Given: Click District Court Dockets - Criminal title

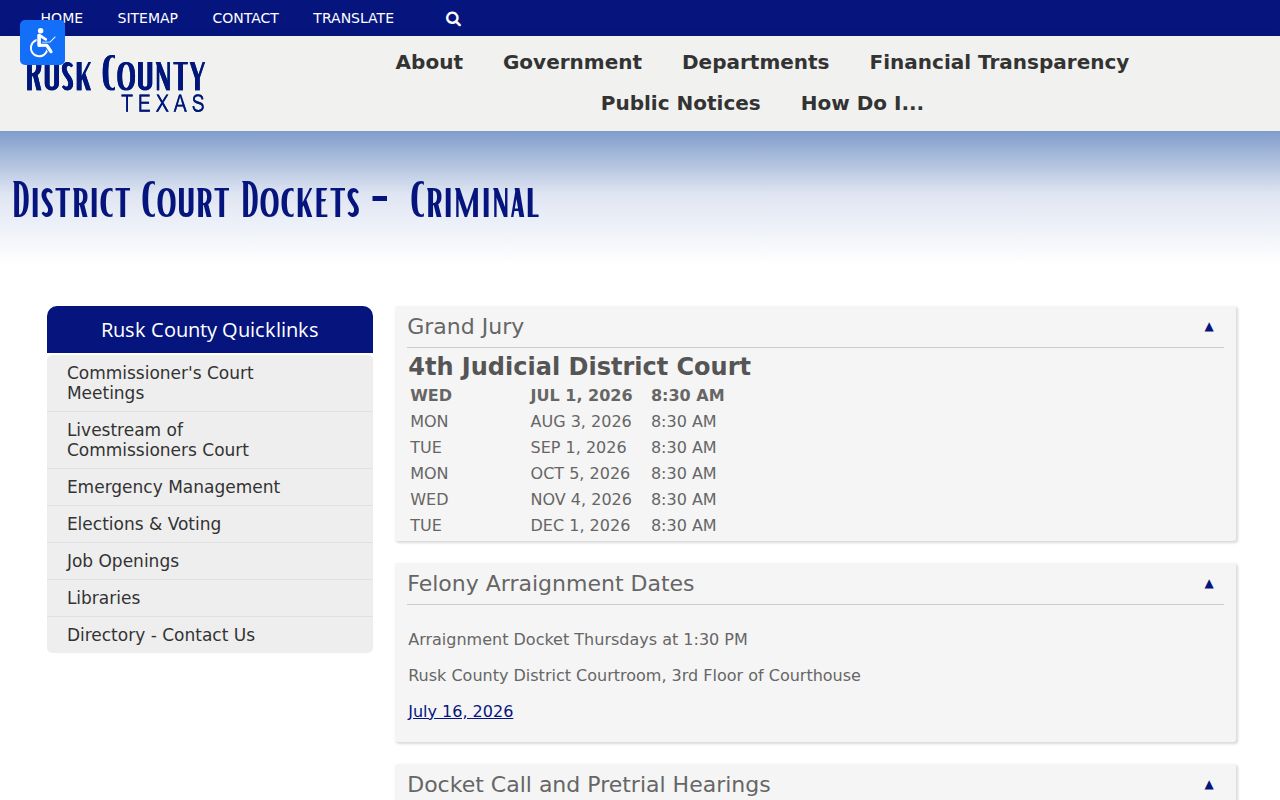Looking at the screenshot, I should coord(276,201).
